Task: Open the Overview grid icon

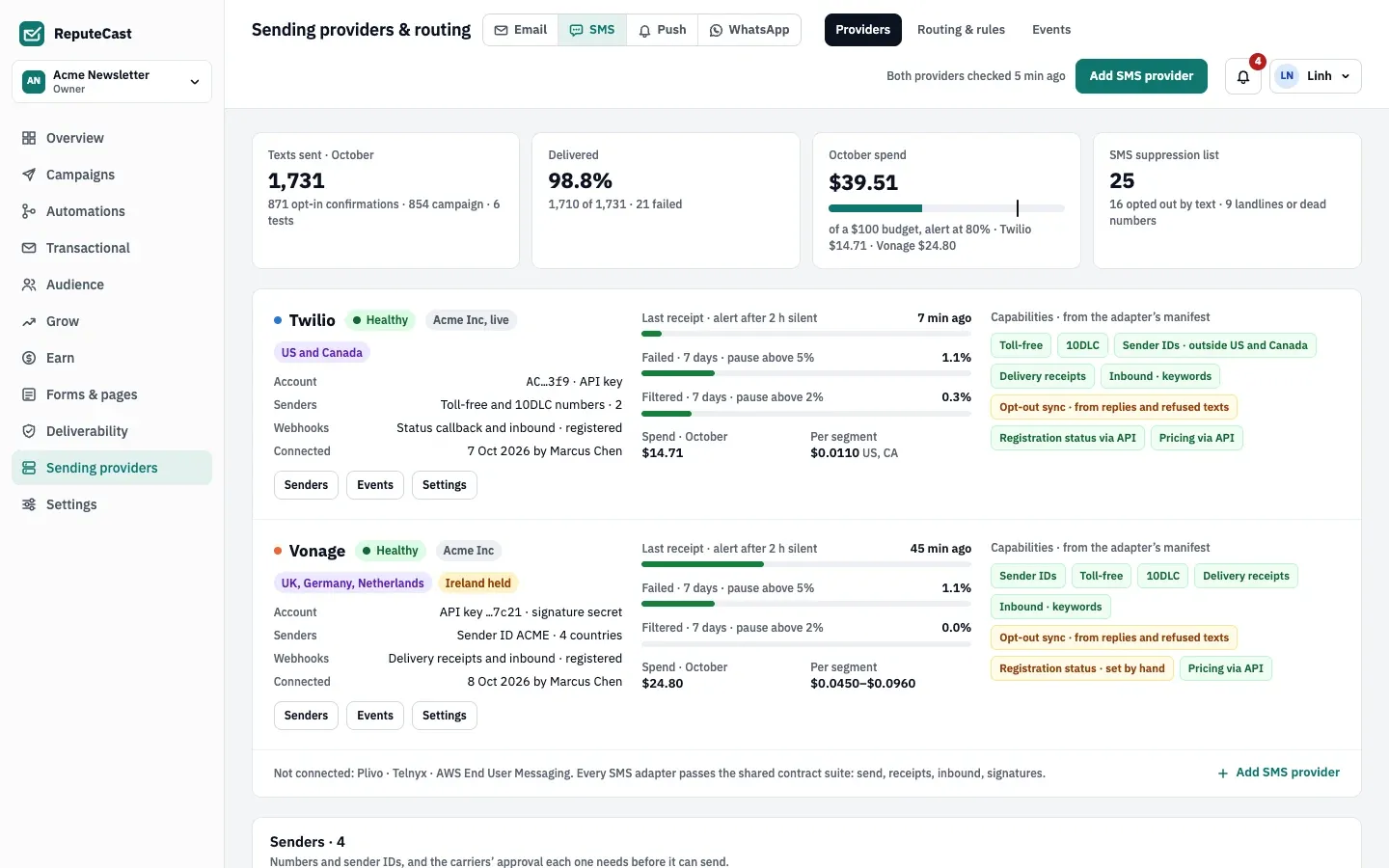Action: (x=29, y=138)
